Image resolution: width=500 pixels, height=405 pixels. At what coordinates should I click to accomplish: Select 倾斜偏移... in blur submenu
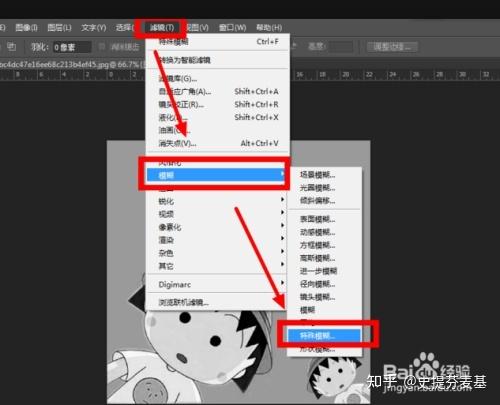pyautogui.click(x=324, y=201)
